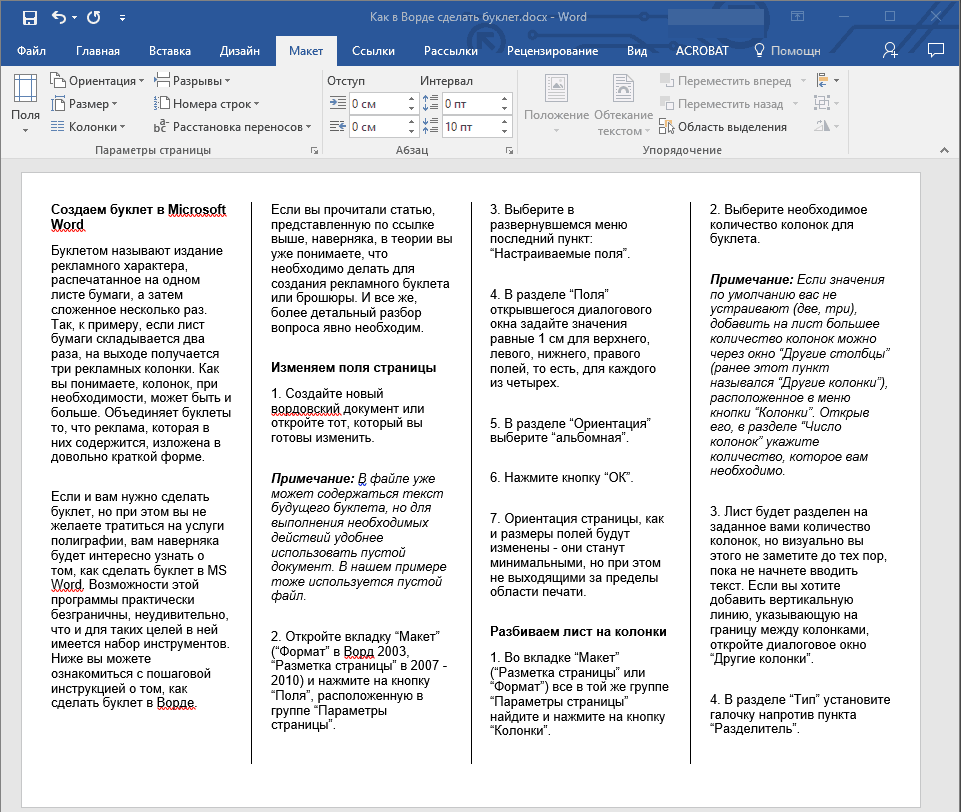
Task: Increase the spacing before value
Action: point(504,99)
